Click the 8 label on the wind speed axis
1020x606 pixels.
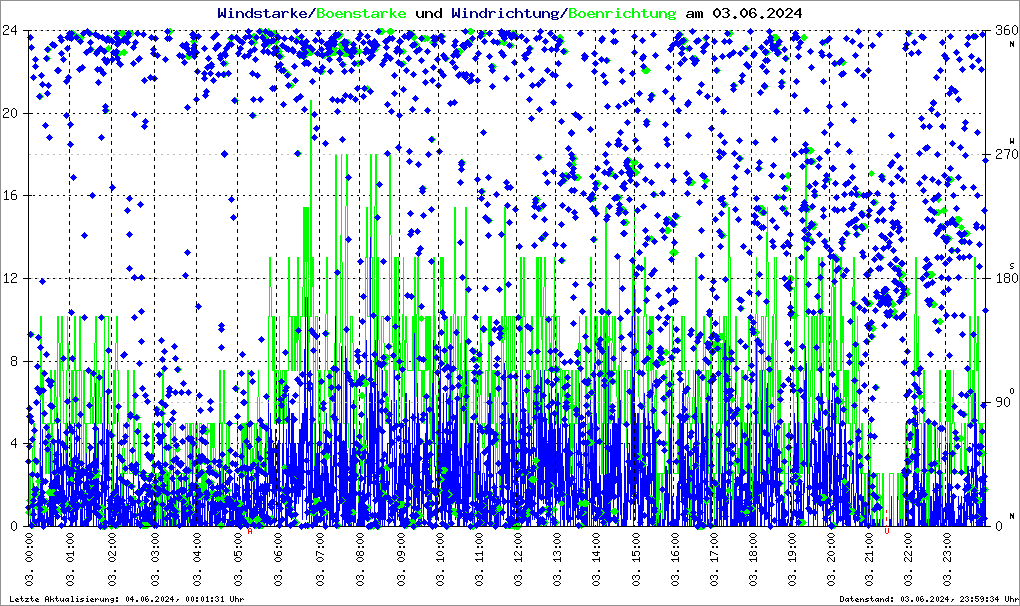[x=13, y=361]
